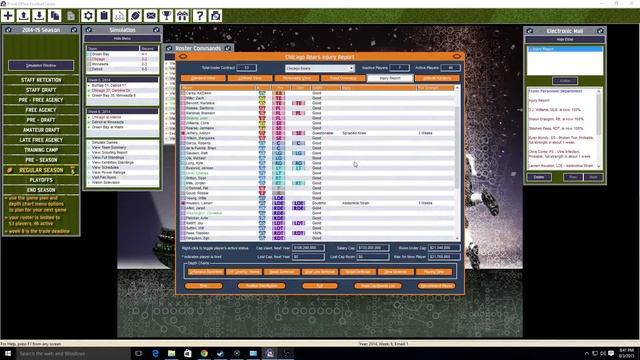The image size is (640, 360).
Task: Click the Salary Cap value field
Action: [x=373, y=248]
